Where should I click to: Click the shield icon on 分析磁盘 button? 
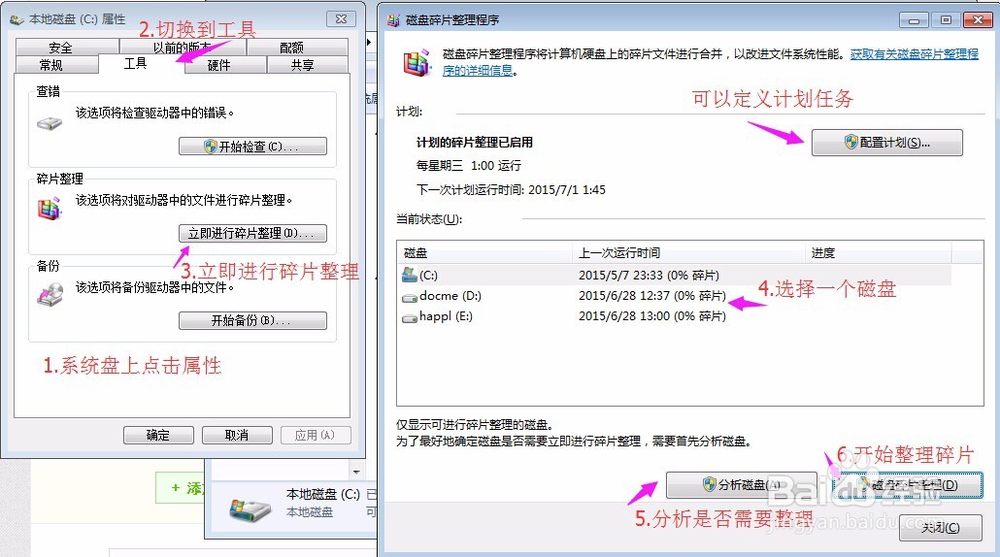pos(709,484)
